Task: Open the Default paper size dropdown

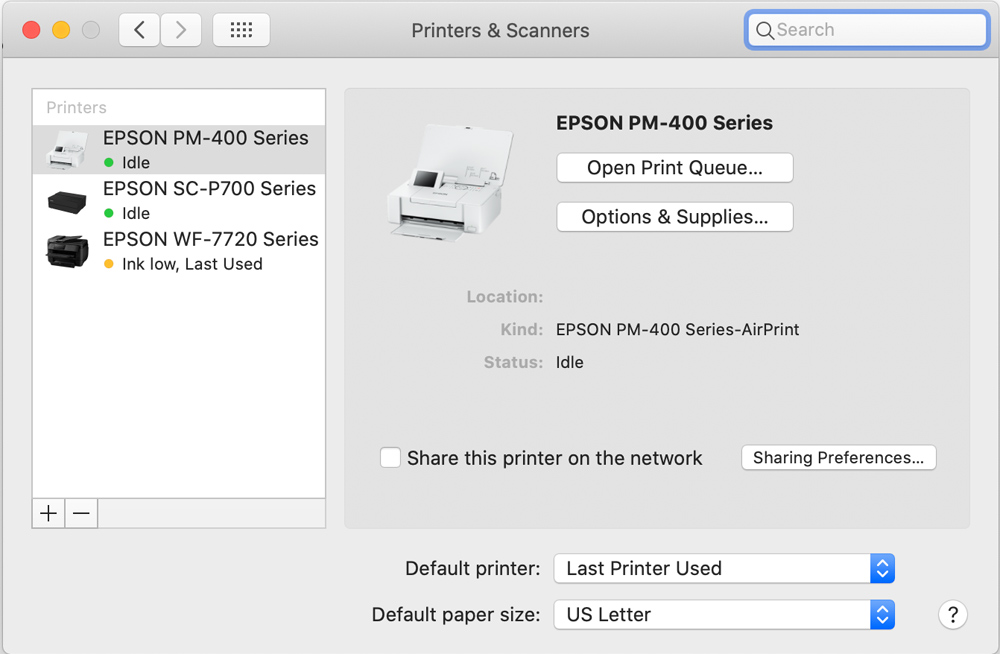Action: tap(724, 614)
